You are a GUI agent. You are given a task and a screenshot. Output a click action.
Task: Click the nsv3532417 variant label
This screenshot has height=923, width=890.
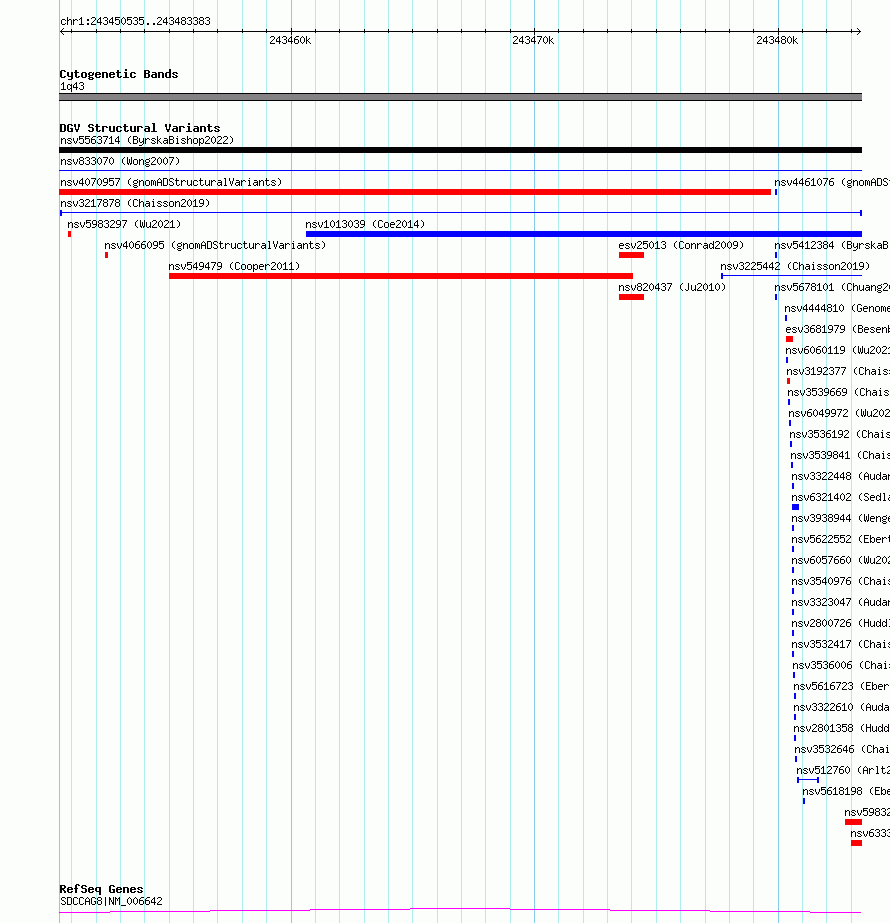click(841, 645)
